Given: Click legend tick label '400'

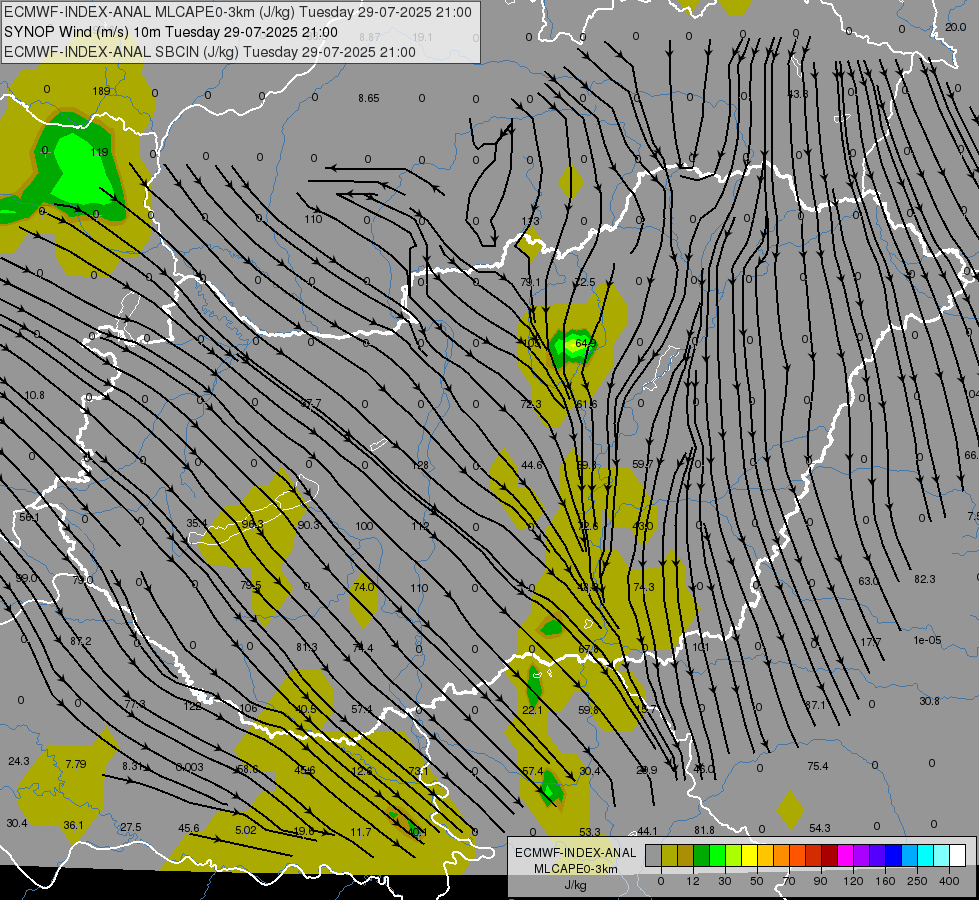Looking at the screenshot, I should (949, 881).
